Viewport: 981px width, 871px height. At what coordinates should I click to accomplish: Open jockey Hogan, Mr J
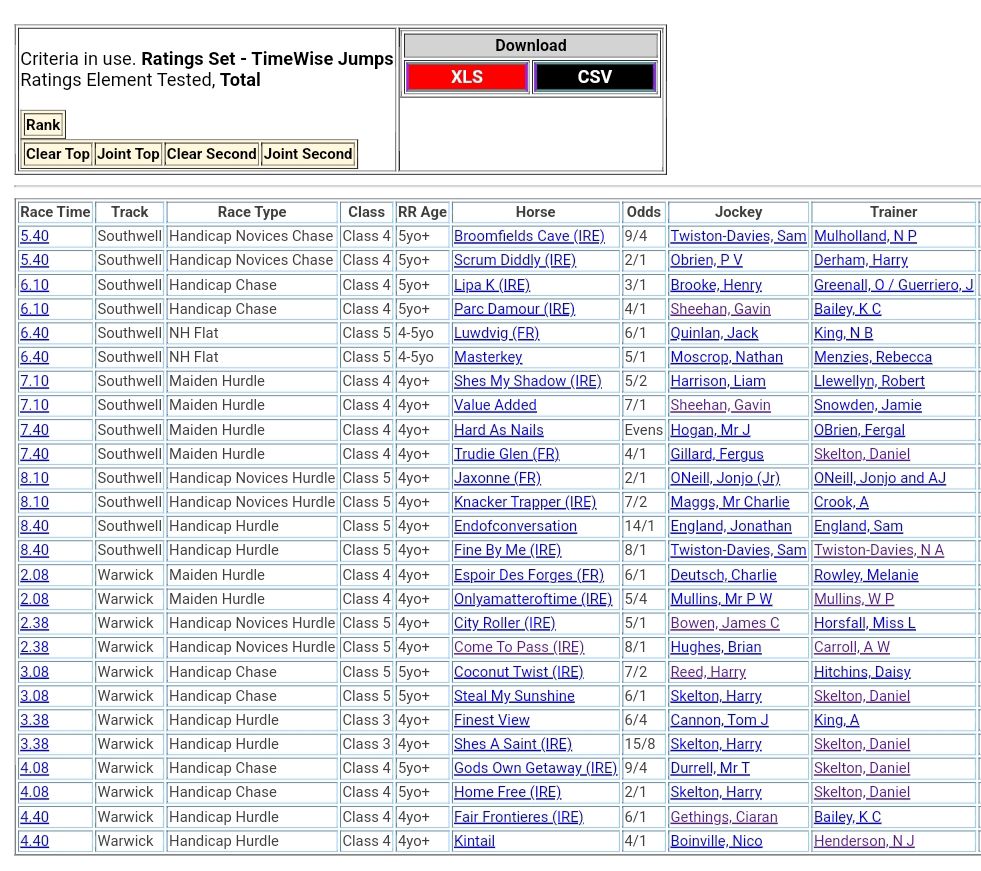coord(710,430)
